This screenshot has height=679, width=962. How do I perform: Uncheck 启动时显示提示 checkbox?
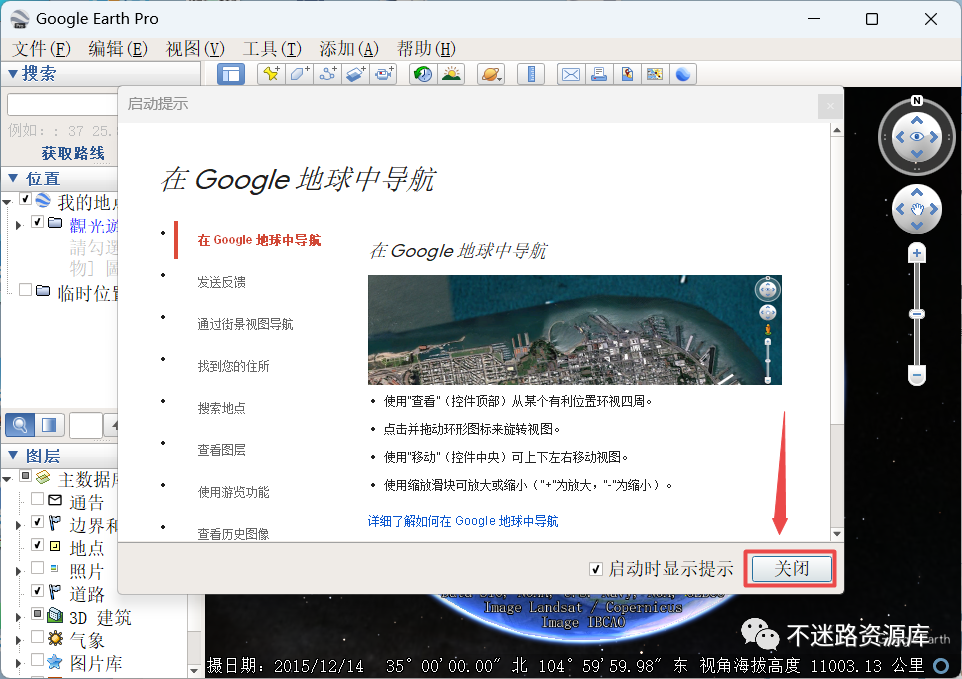(x=595, y=569)
